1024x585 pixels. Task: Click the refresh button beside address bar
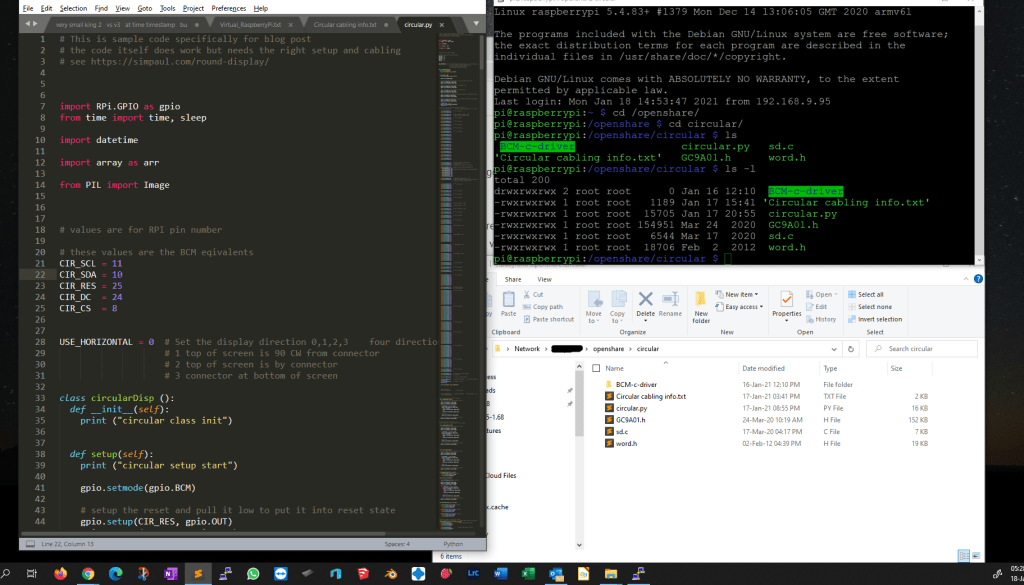point(849,349)
